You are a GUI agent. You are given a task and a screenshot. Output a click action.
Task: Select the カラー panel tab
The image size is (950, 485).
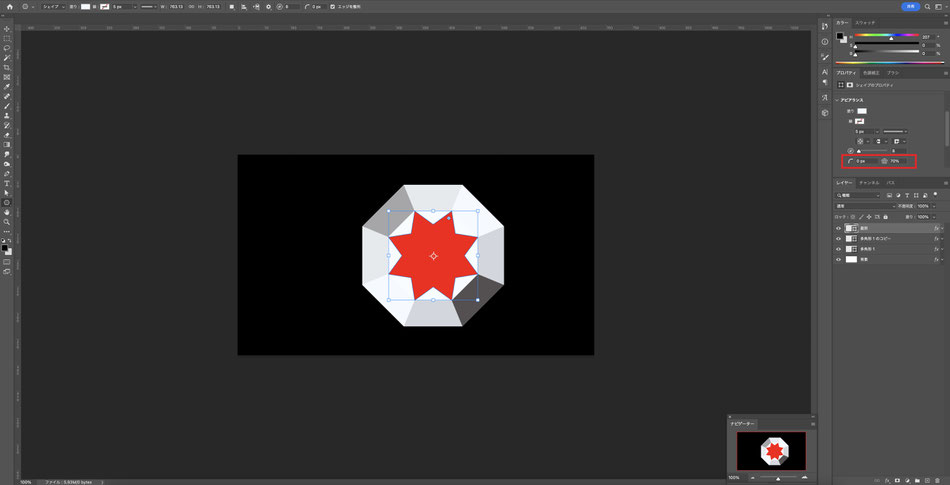842,22
